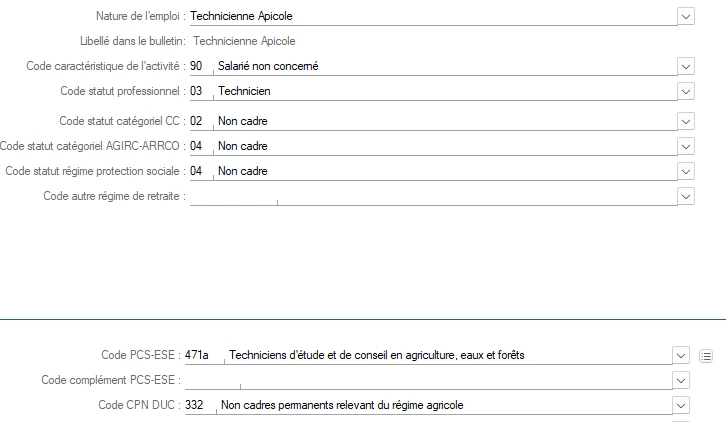
Task: Click the list icon beside Code PCS-ESE
Action: click(707, 355)
